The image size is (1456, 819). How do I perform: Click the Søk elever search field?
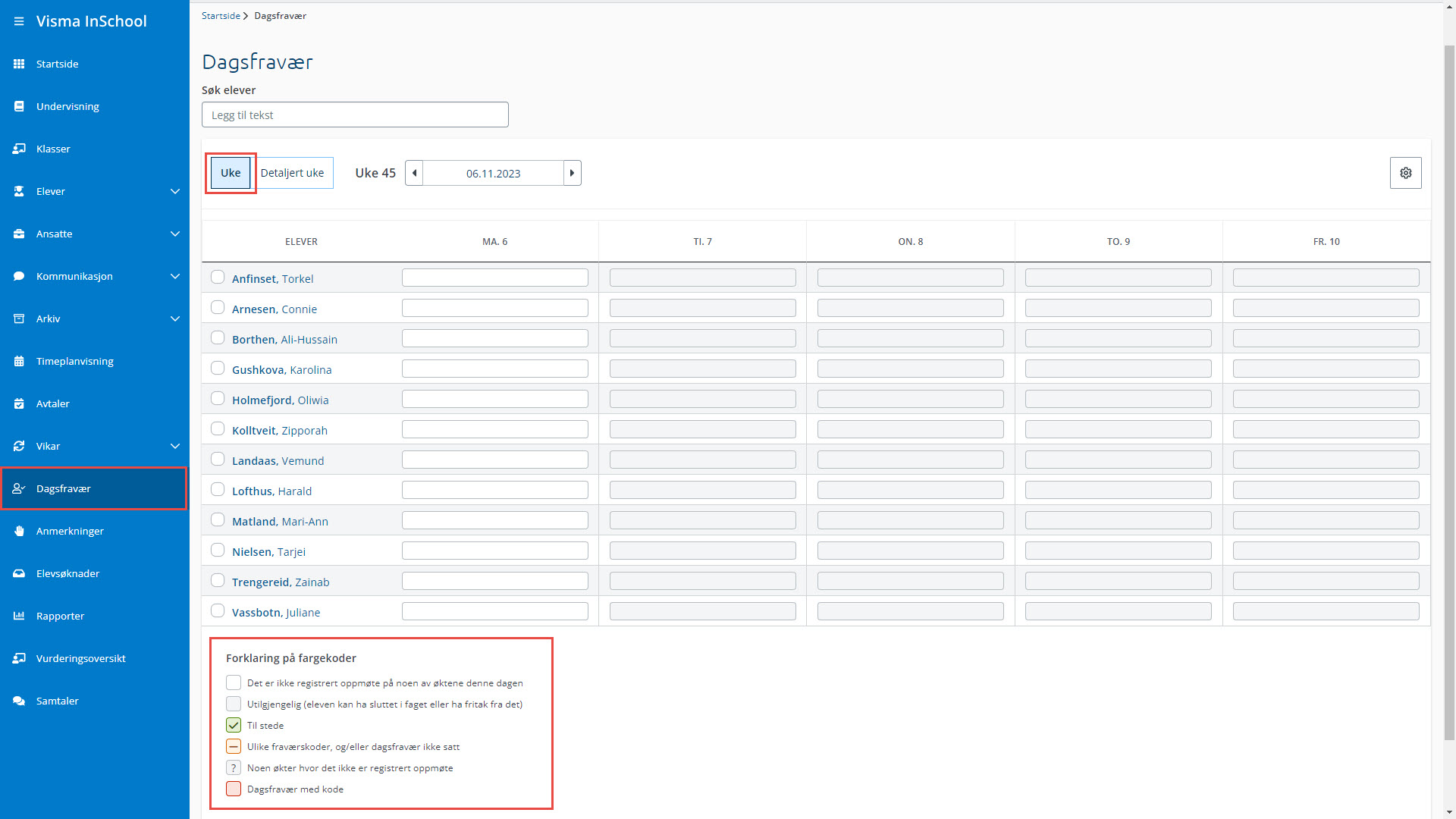tap(355, 115)
